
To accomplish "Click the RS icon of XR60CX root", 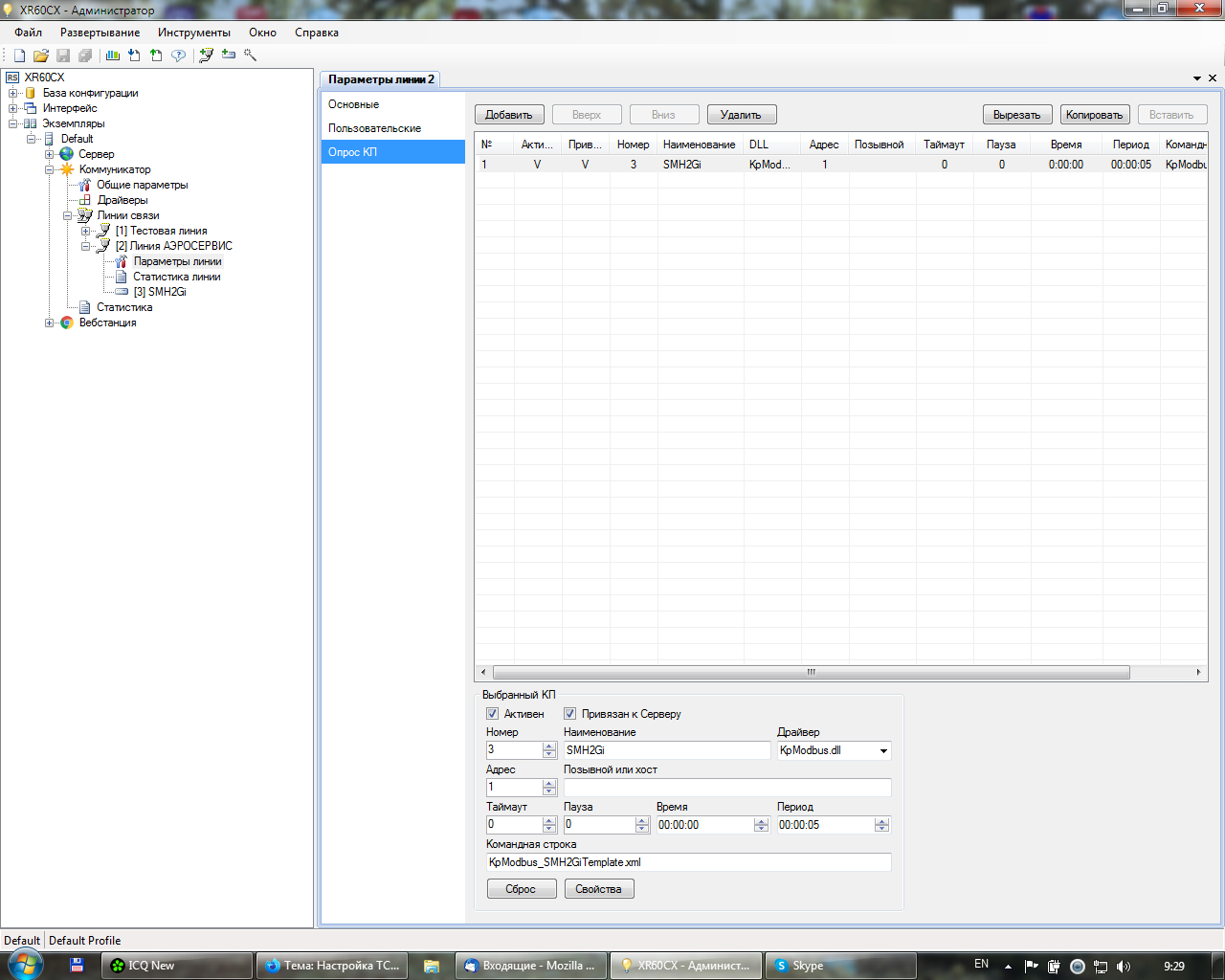I will (12, 78).
